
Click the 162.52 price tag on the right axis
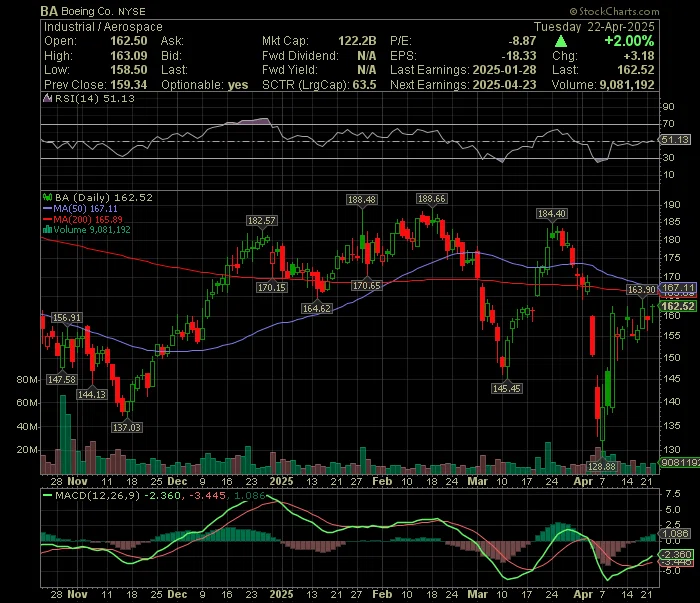pos(678,306)
